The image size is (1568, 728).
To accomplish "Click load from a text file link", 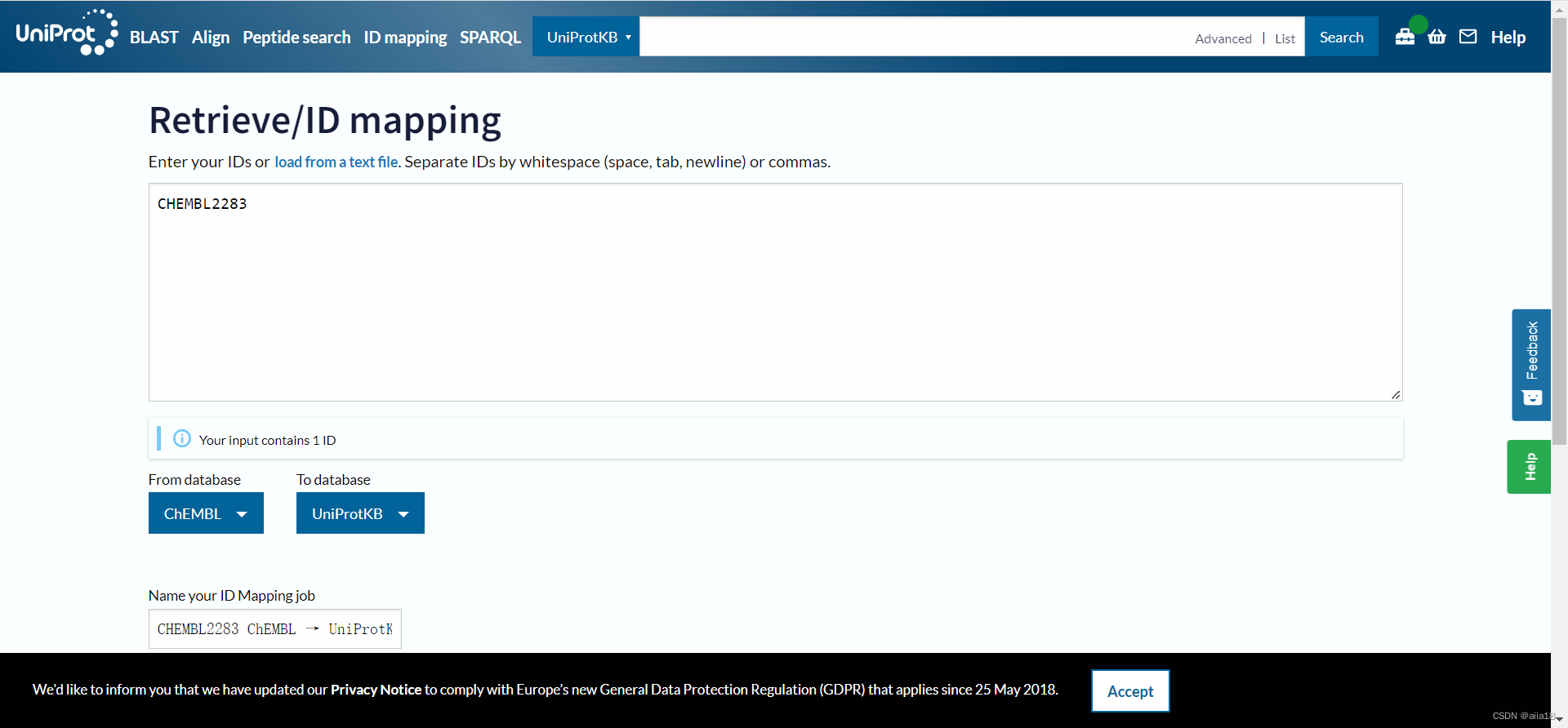I will click(336, 162).
